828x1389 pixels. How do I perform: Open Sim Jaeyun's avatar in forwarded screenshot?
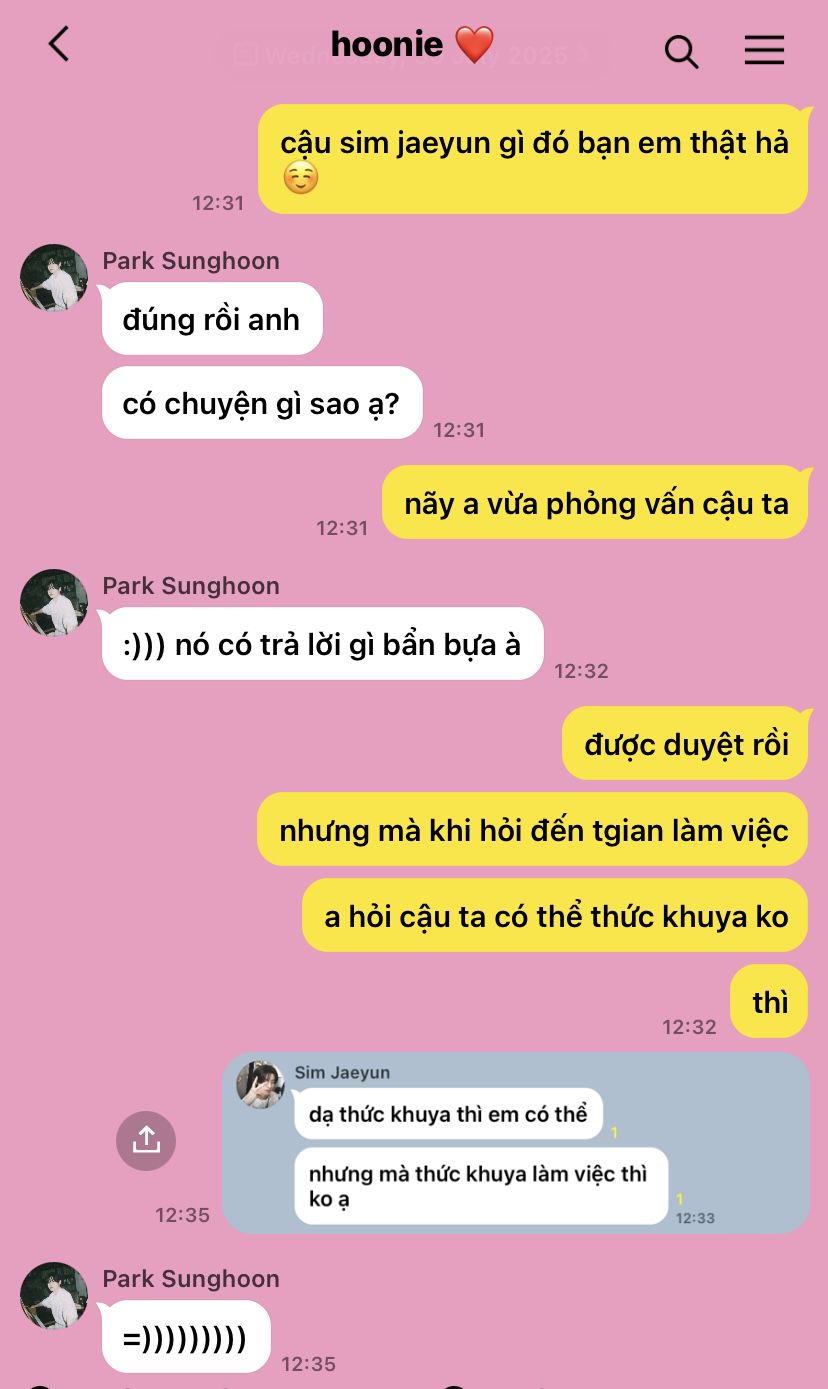[260, 1085]
